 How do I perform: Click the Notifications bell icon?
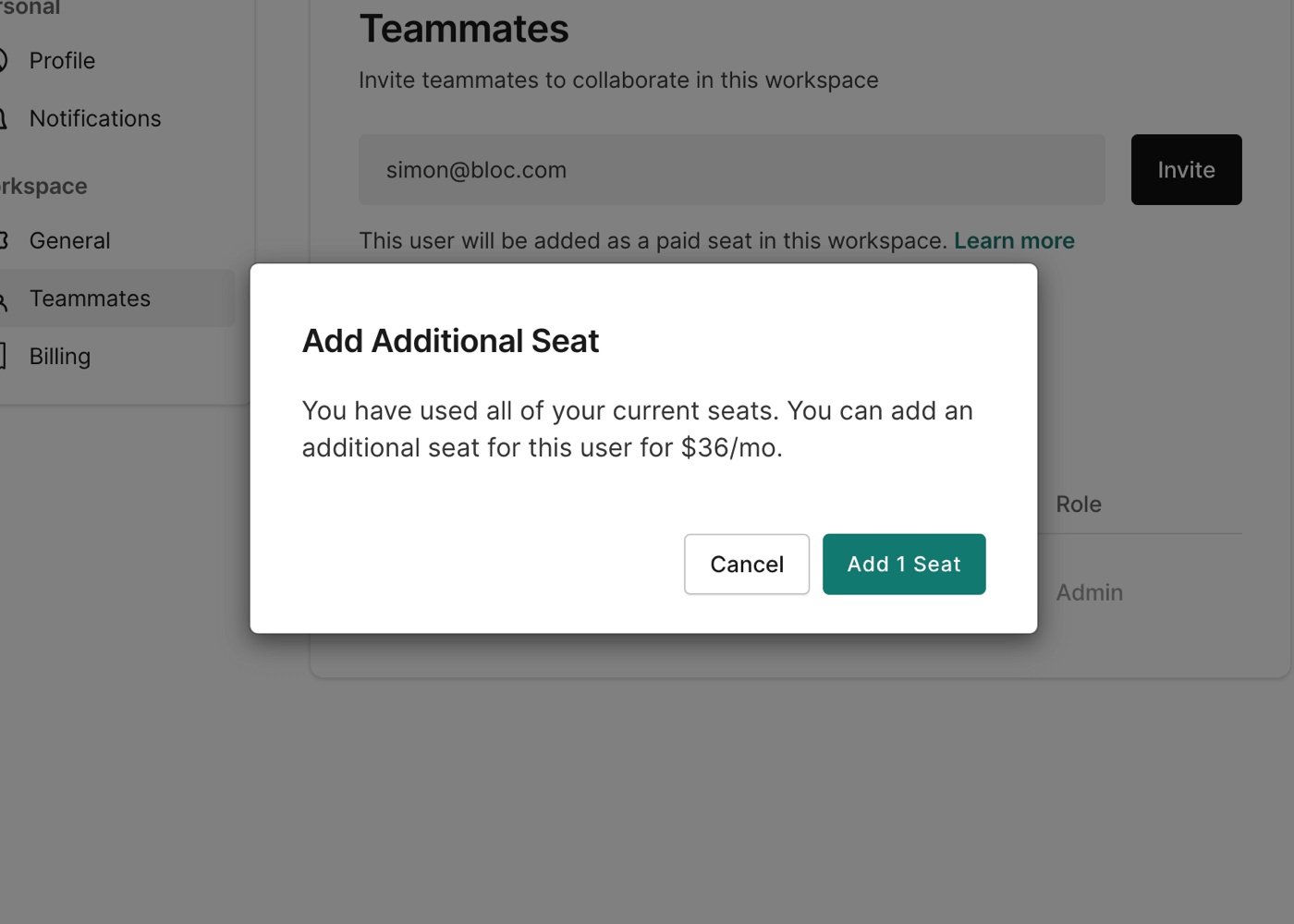point(3,119)
